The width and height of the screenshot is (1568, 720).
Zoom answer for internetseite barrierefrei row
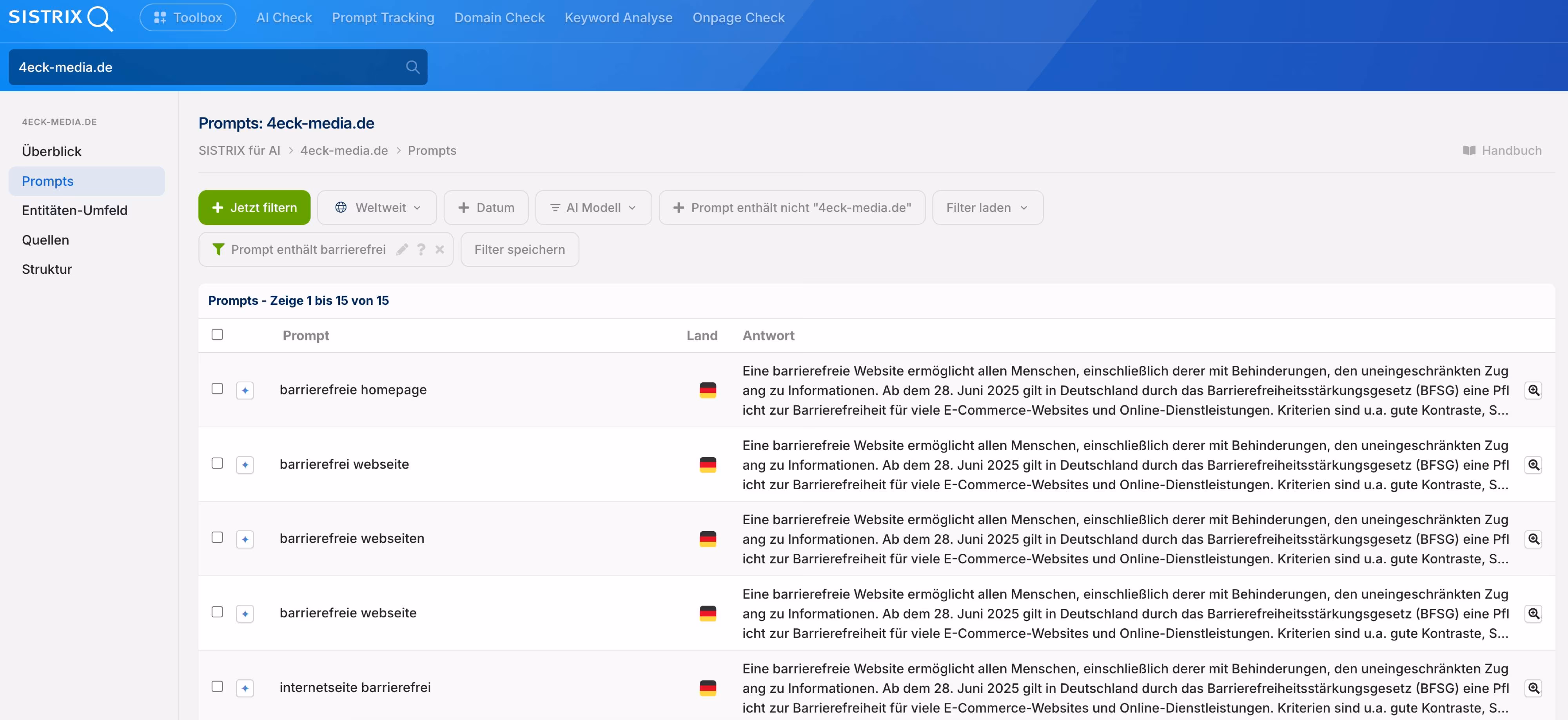coord(1533,688)
